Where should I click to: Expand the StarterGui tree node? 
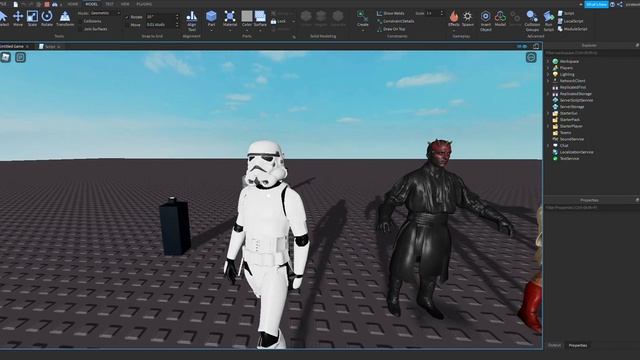(548, 113)
